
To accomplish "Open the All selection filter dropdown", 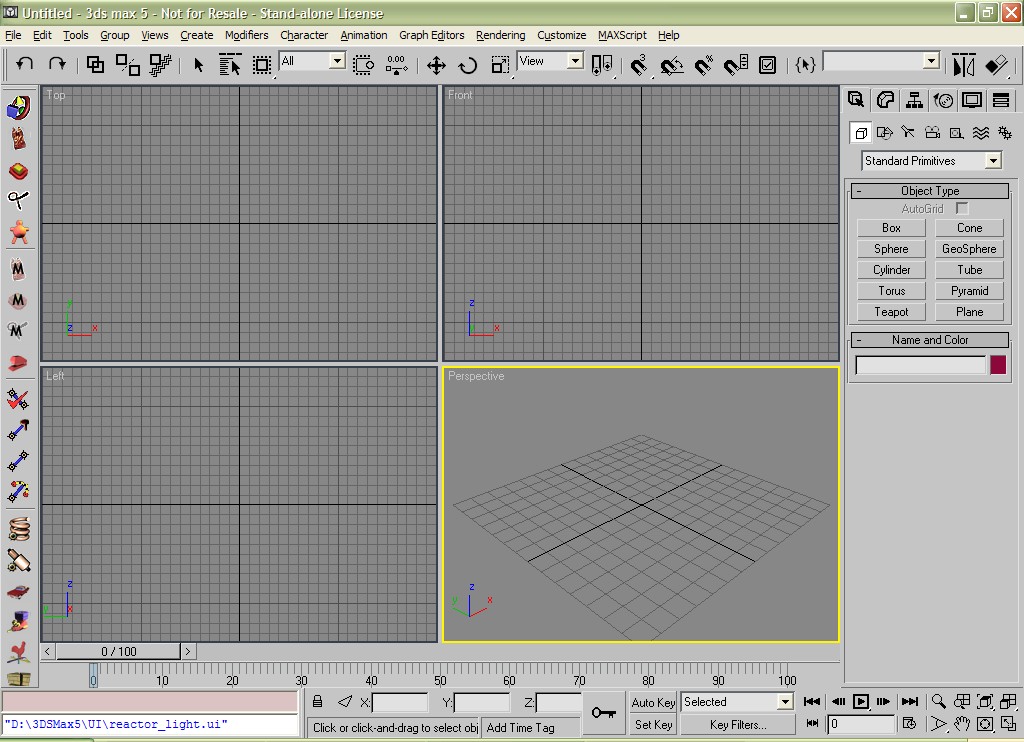I will coord(312,61).
